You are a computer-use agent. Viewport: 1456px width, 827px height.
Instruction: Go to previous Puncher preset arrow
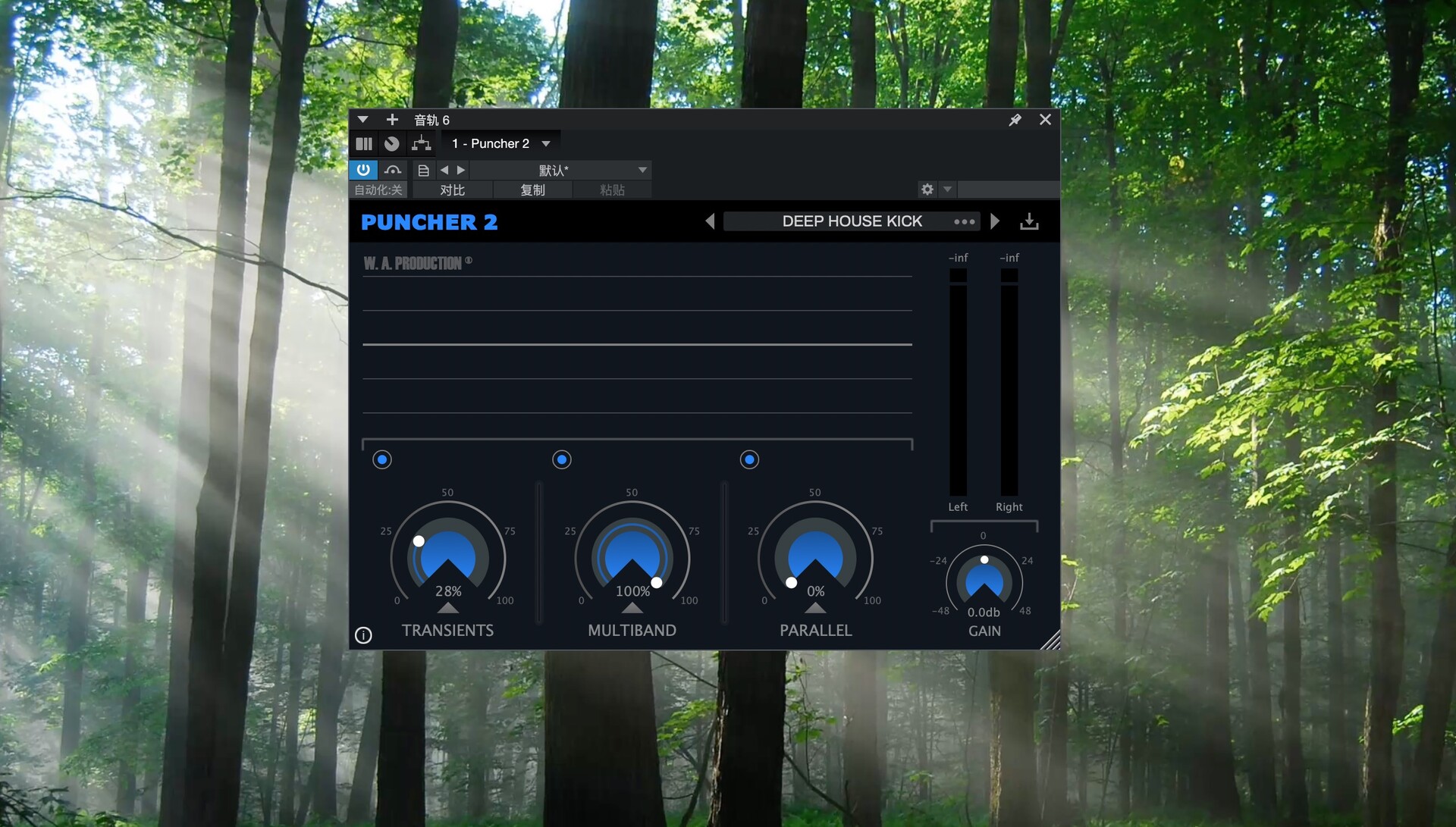[710, 221]
